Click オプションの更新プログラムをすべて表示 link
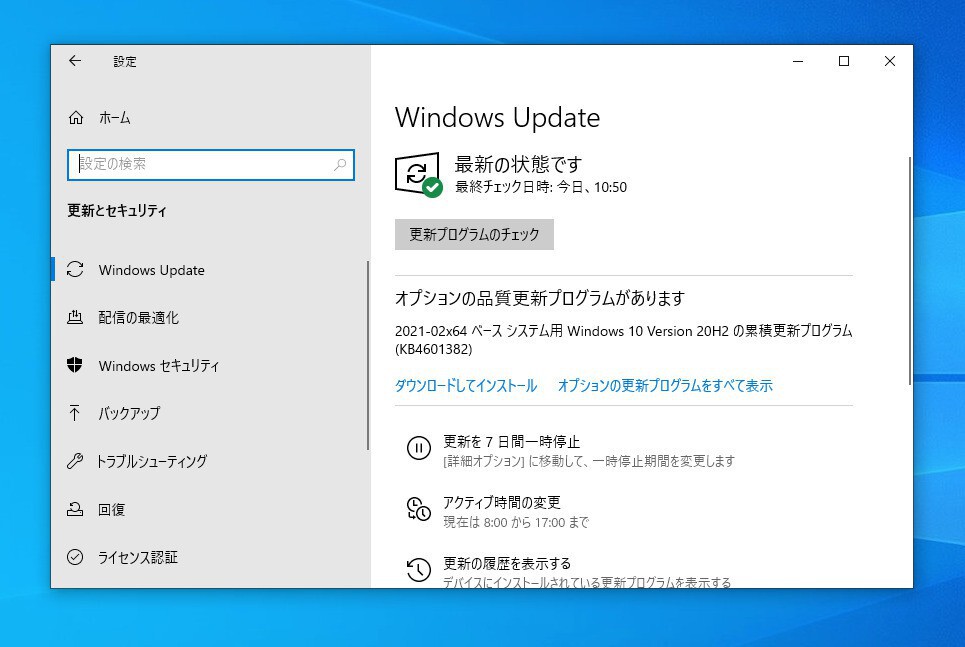 coord(665,385)
